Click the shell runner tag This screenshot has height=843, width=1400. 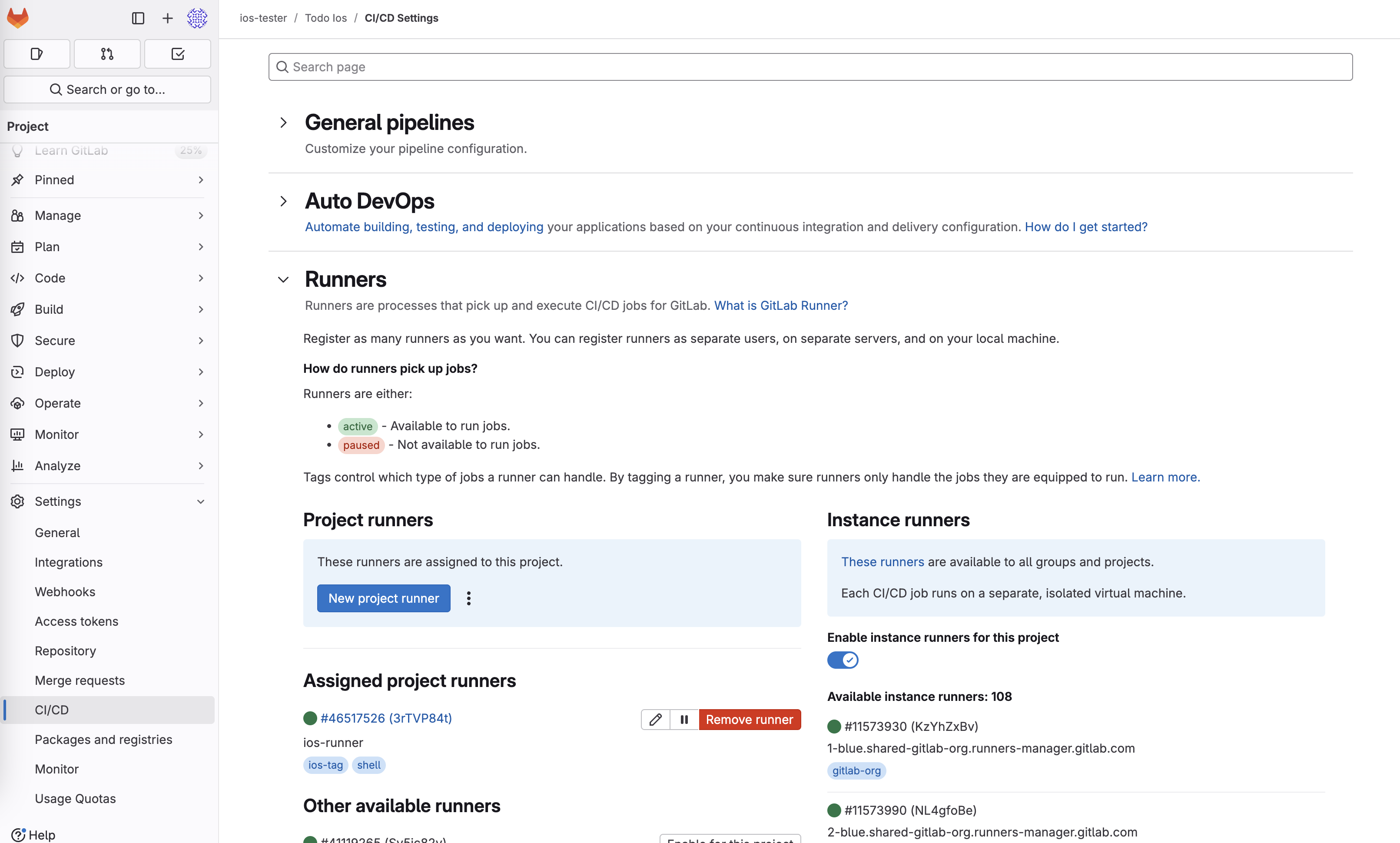368,765
